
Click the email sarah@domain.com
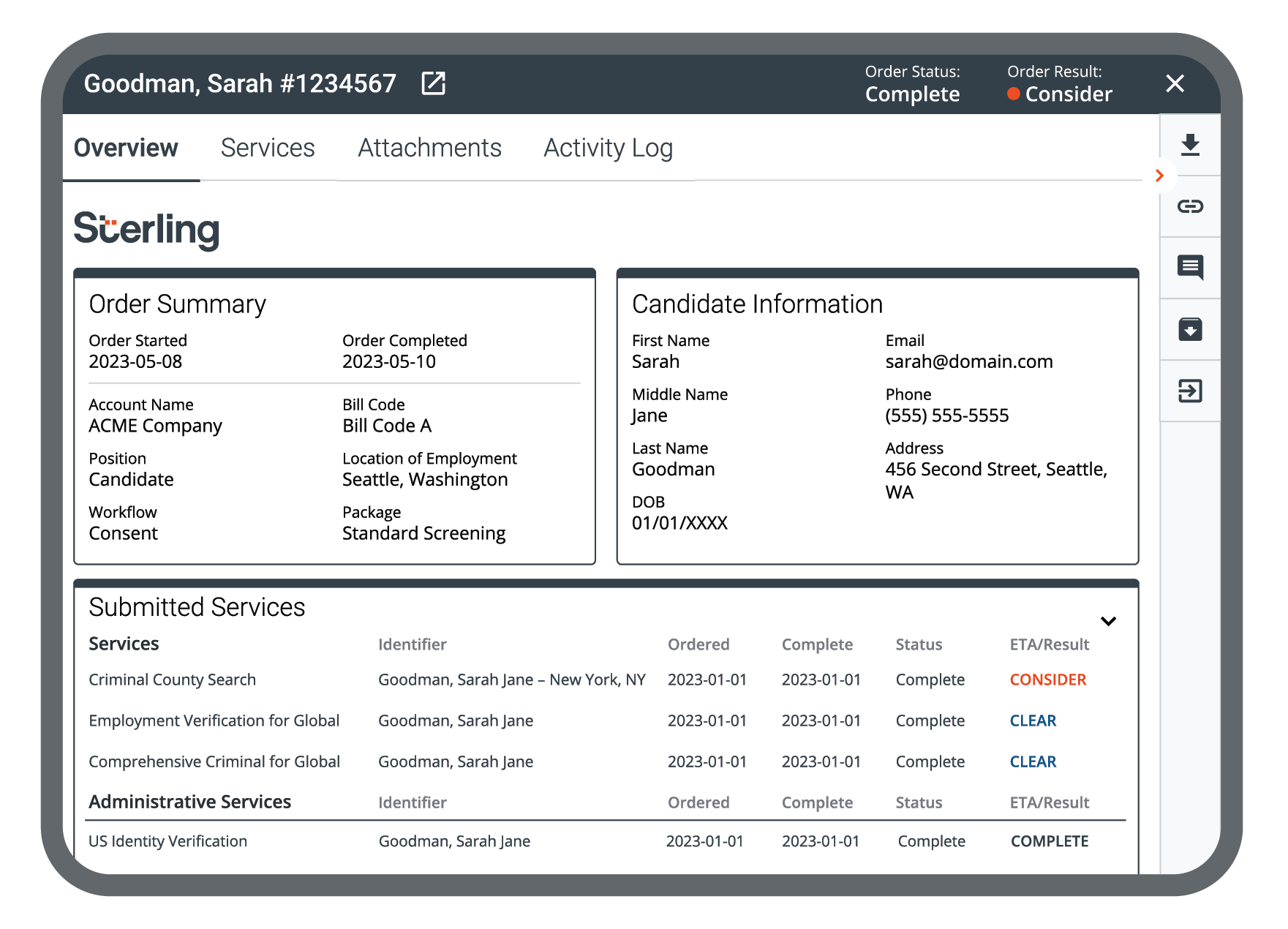pos(969,361)
